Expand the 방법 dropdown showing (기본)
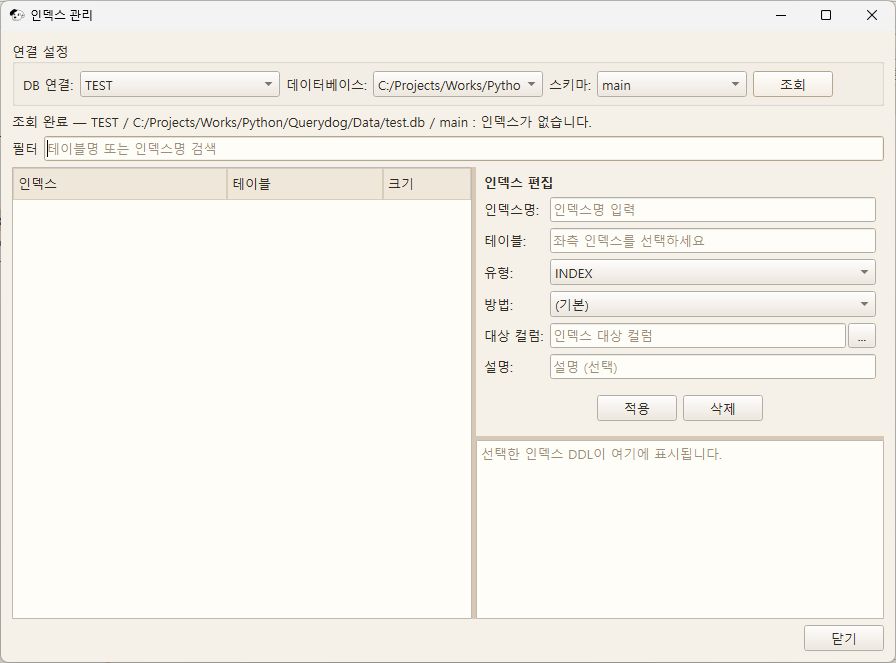This screenshot has width=896, height=663. click(x=713, y=304)
